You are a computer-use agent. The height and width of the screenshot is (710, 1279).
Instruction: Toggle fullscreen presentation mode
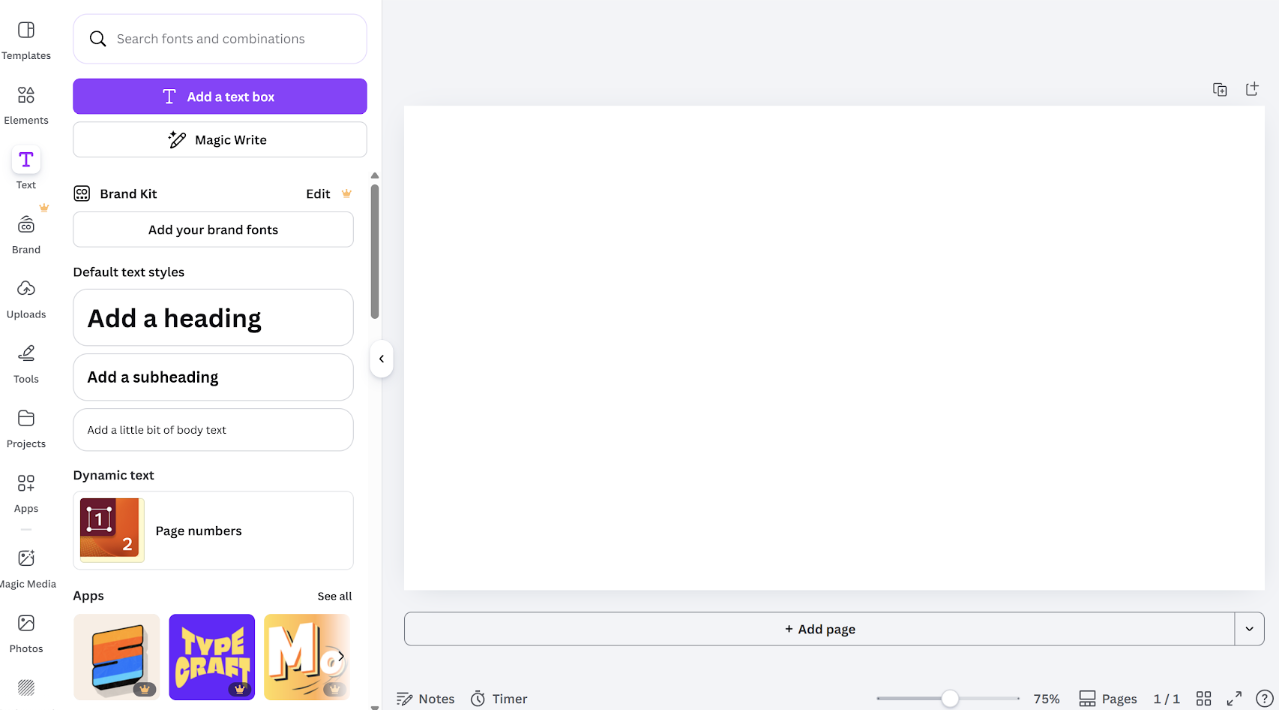click(x=1234, y=698)
